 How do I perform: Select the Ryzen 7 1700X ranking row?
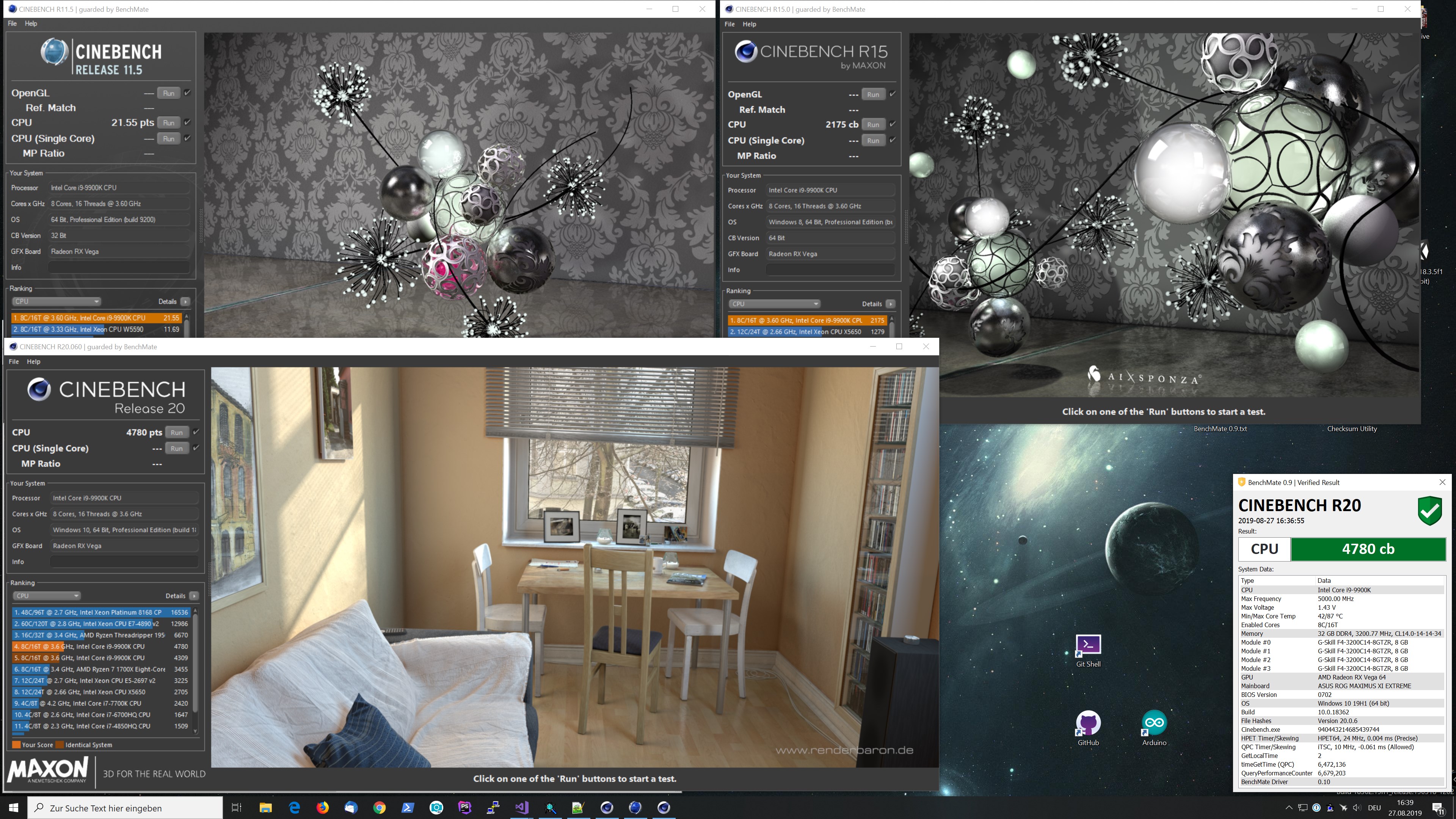pyautogui.click(x=101, y=669)
